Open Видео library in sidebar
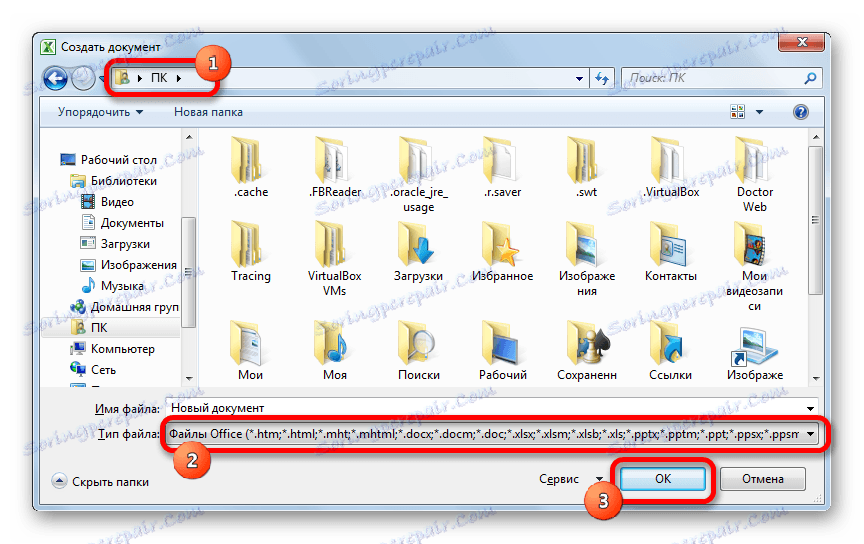 [107, 202]
